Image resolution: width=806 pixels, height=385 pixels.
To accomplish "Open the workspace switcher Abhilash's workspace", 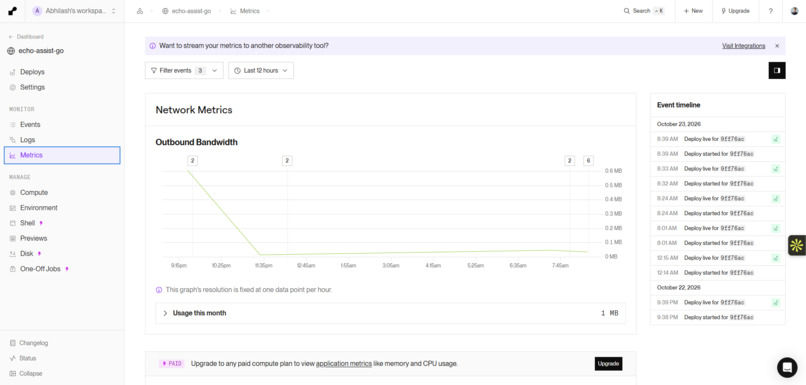I will click(75, 11).
